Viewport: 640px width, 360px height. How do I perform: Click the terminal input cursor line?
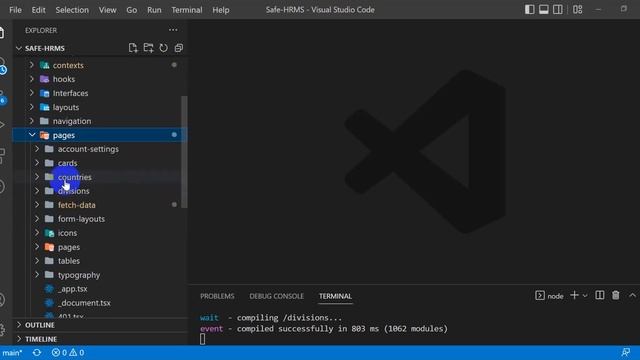(202, 339)
